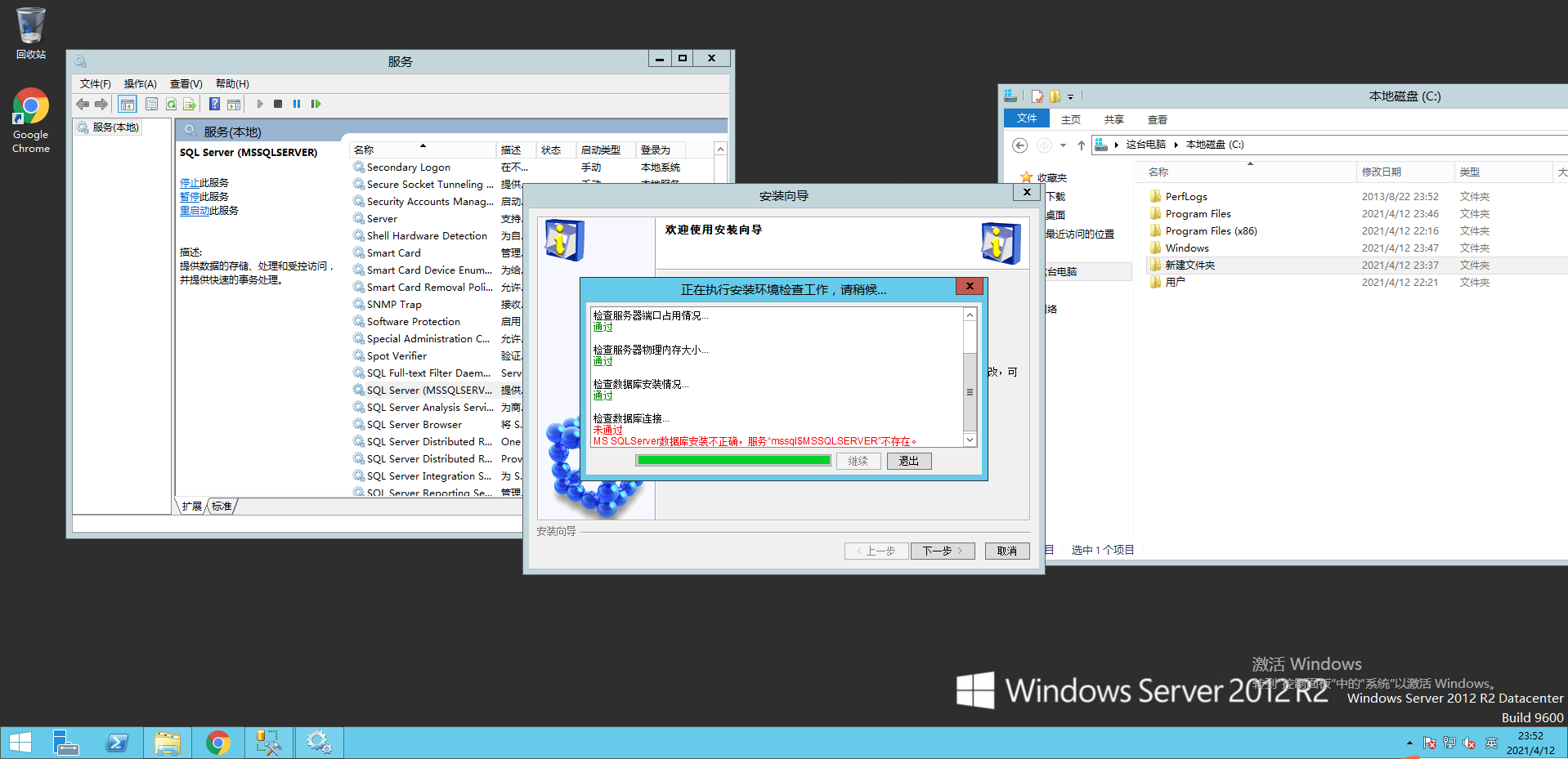Toggle the action pane icon in Services toolbar
This screenshot has width=1568, height=759.
click(x=234, y=105)
